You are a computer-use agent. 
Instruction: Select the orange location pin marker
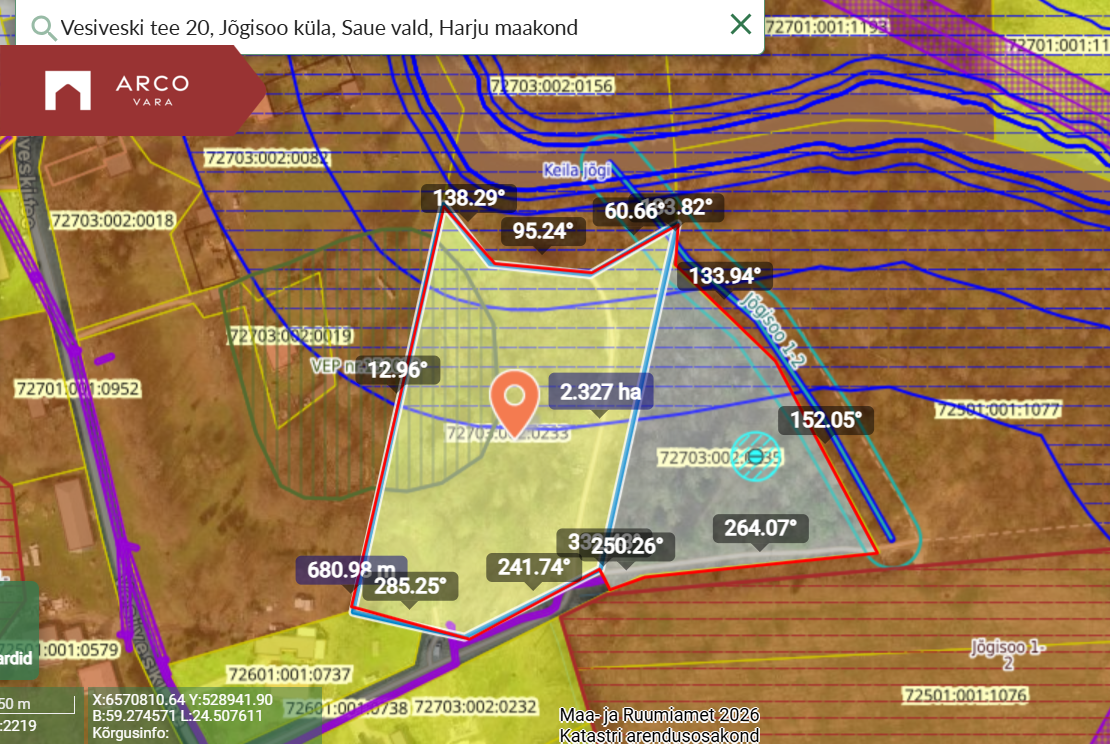click(x=515, y=402)
